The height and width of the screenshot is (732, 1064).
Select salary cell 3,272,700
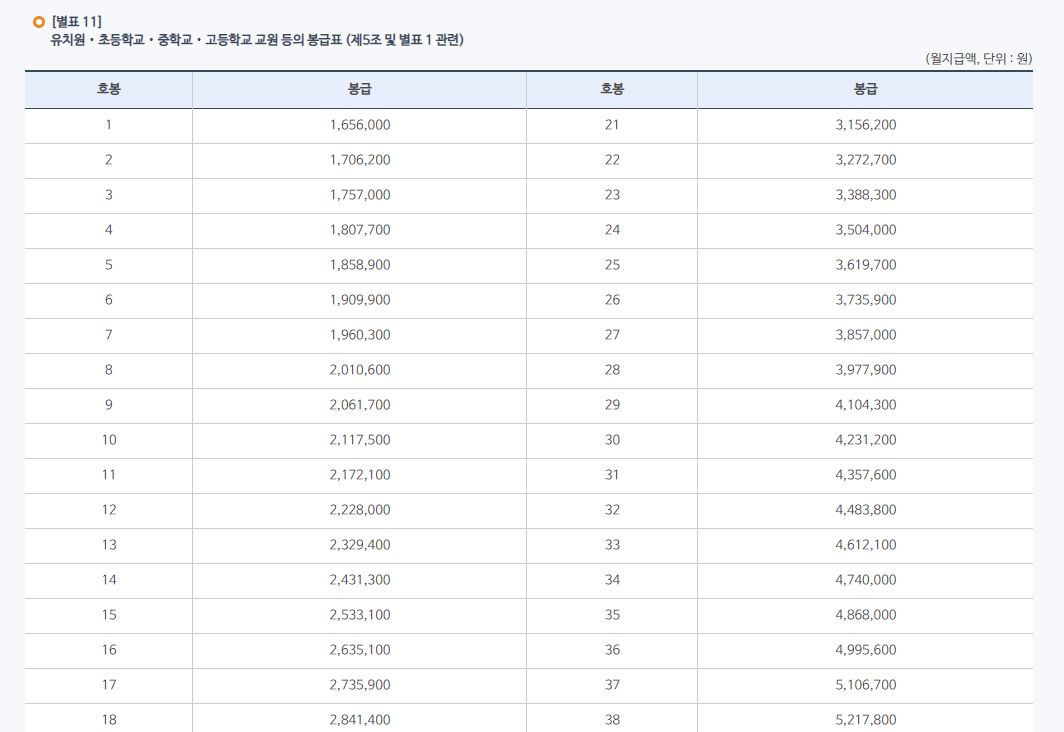865,160
